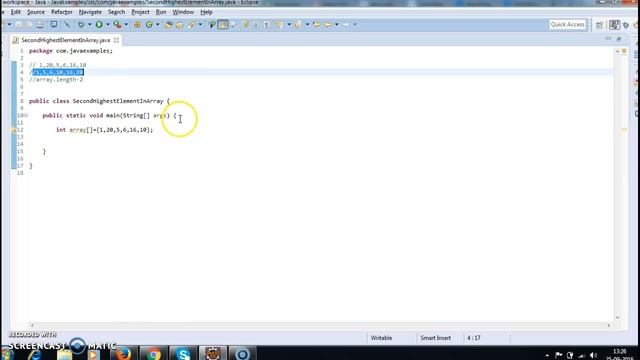Open the Run Last Tool dropdown arrow
640x360 pixels.
(x=126, y=24)
